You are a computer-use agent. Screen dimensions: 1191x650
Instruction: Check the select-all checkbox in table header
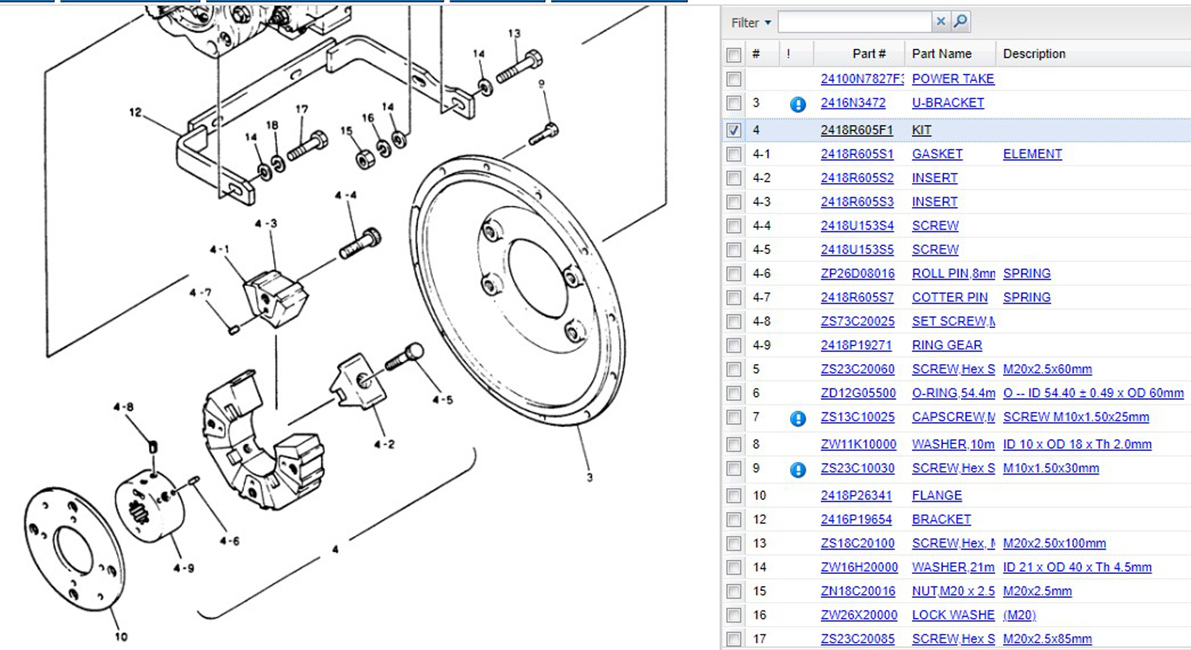[734, 54]
